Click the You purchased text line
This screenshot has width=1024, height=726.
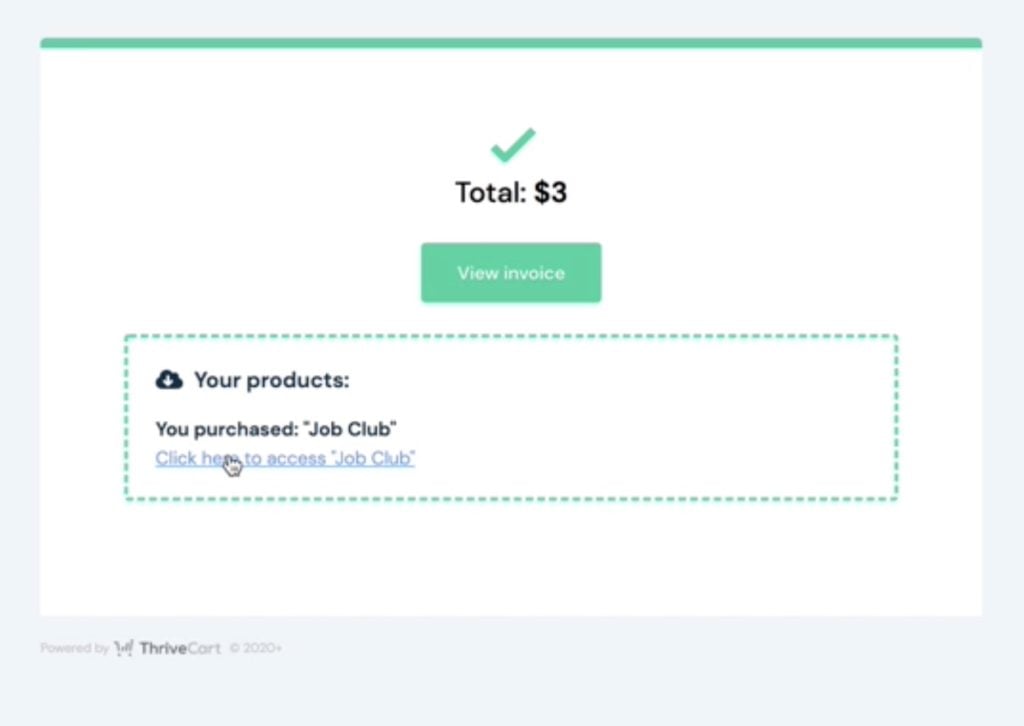coord(276,429)
